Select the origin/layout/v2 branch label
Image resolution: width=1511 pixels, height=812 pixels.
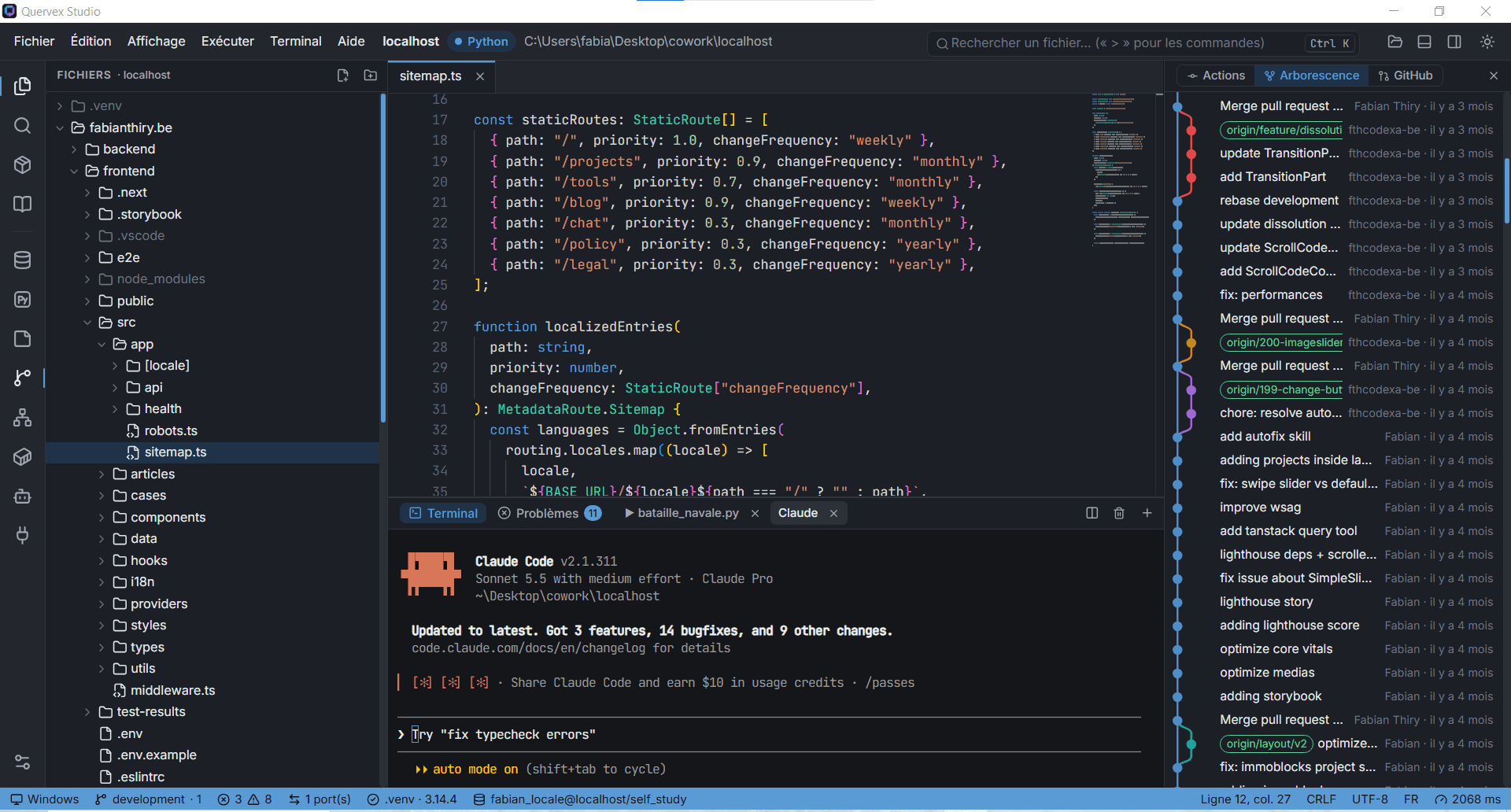click(x=1266, y=744)
